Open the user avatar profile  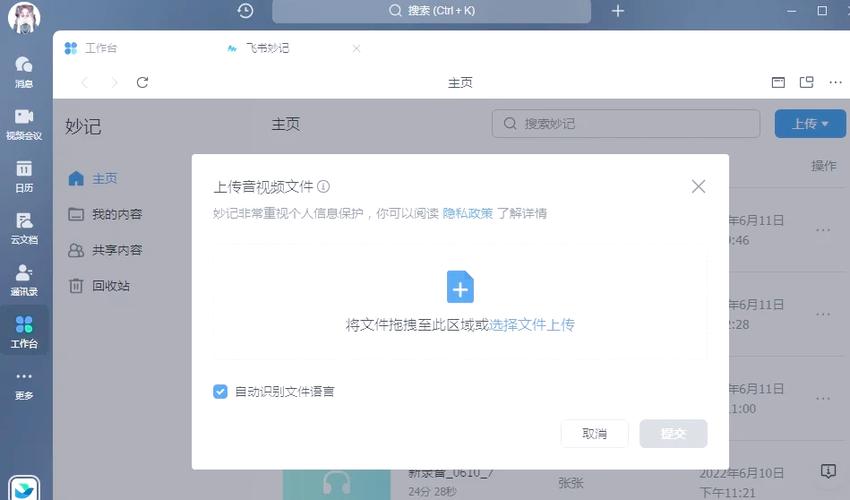24,17
